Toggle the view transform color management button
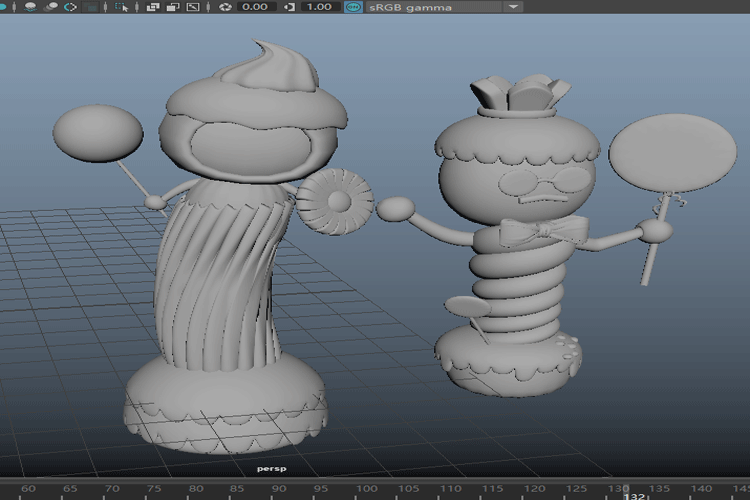This screenshot has height=500, width=750. coord(353,6)
